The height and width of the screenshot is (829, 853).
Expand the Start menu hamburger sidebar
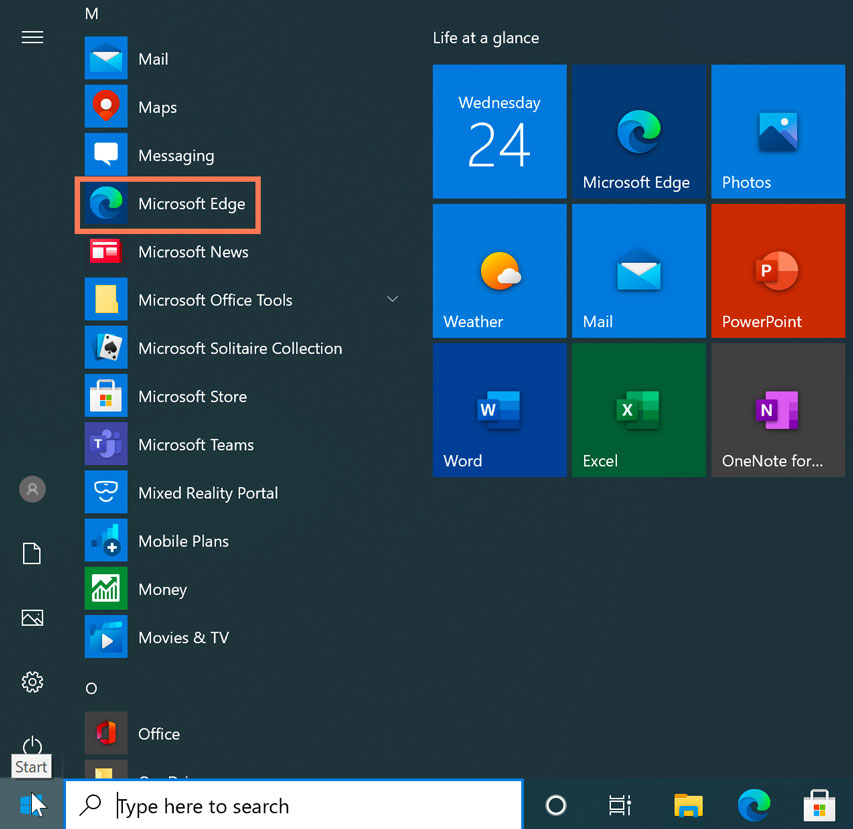31,37
